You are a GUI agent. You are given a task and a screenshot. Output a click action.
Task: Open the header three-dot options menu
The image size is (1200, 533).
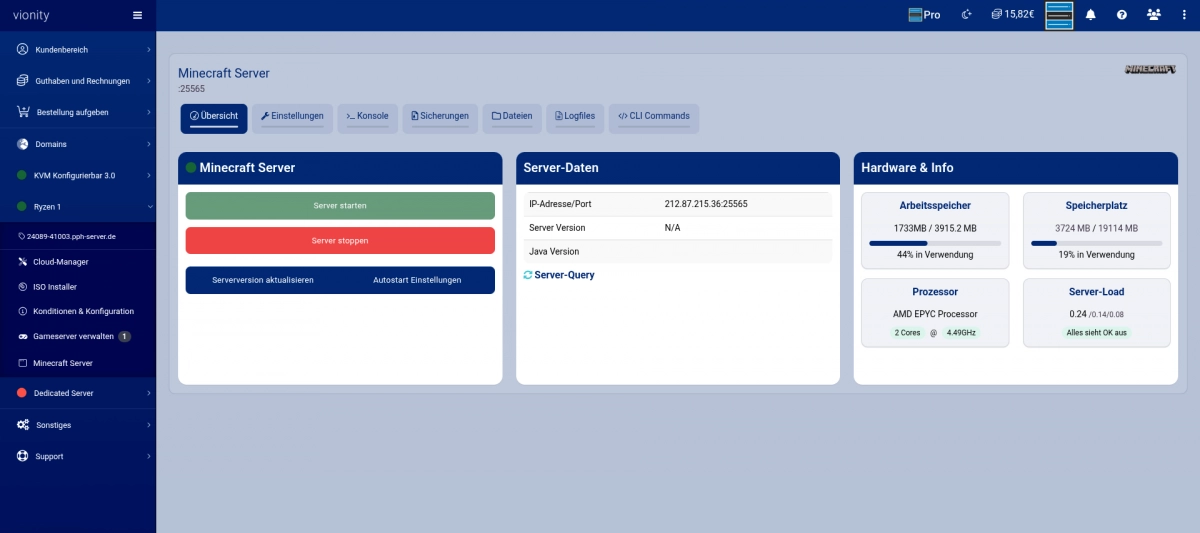1185,15
